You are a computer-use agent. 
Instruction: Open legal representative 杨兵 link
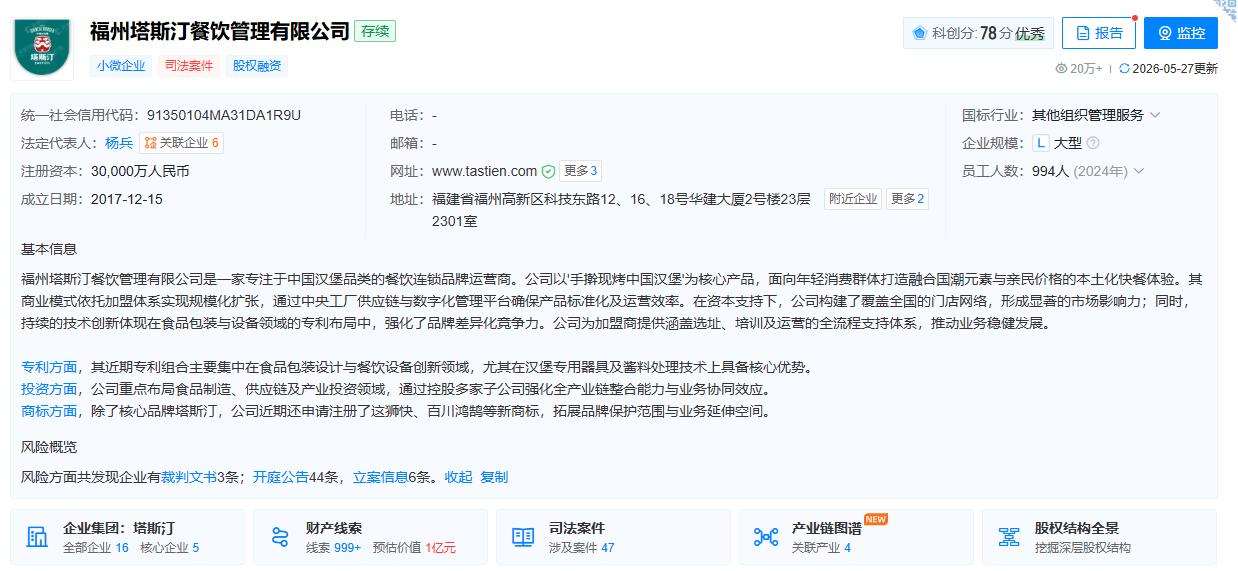click(119, 143)
